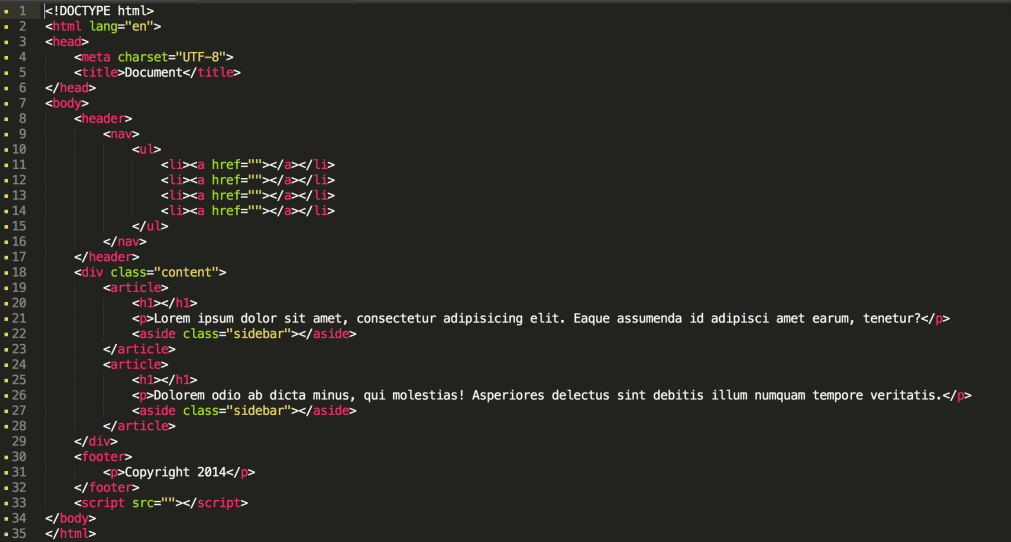This screenshot has width=1011, height=542.
Task: Click the opening footer tag on line 30
Action: (103, 458)
